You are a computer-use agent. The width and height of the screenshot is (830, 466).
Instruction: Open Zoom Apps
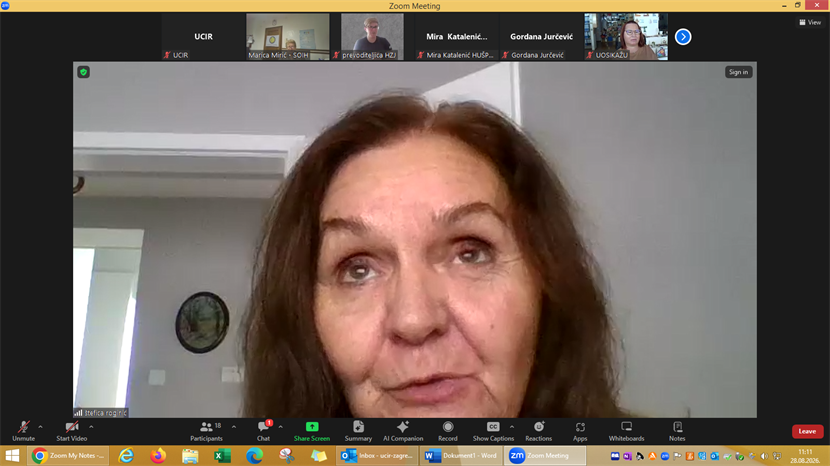click(580, 431)
